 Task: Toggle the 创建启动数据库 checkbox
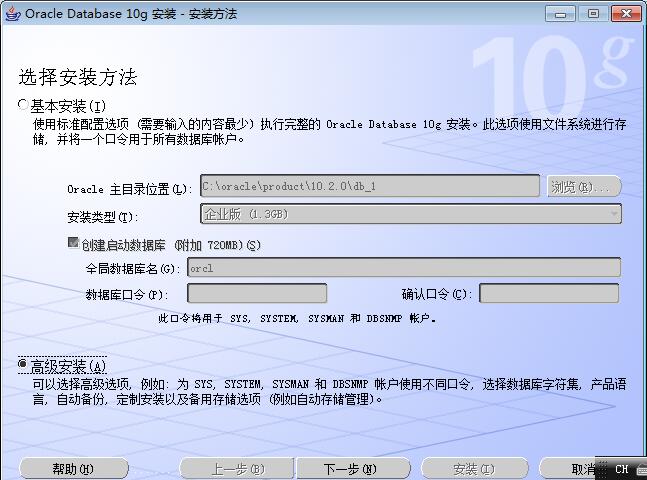point(73,243)
